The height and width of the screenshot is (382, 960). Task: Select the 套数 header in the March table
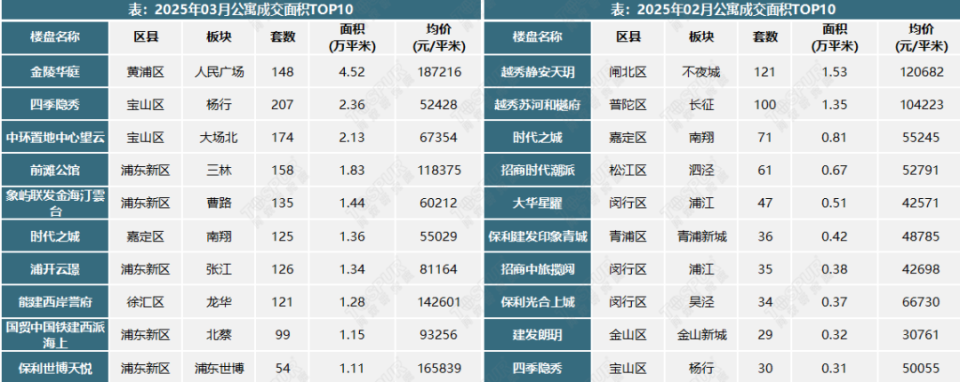tap(283, 37)
